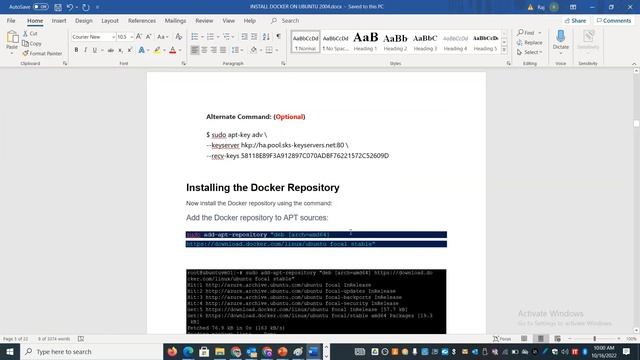Open the Mailings tab
This screenshot has width=640, height=360.
(x=175, y=20)
